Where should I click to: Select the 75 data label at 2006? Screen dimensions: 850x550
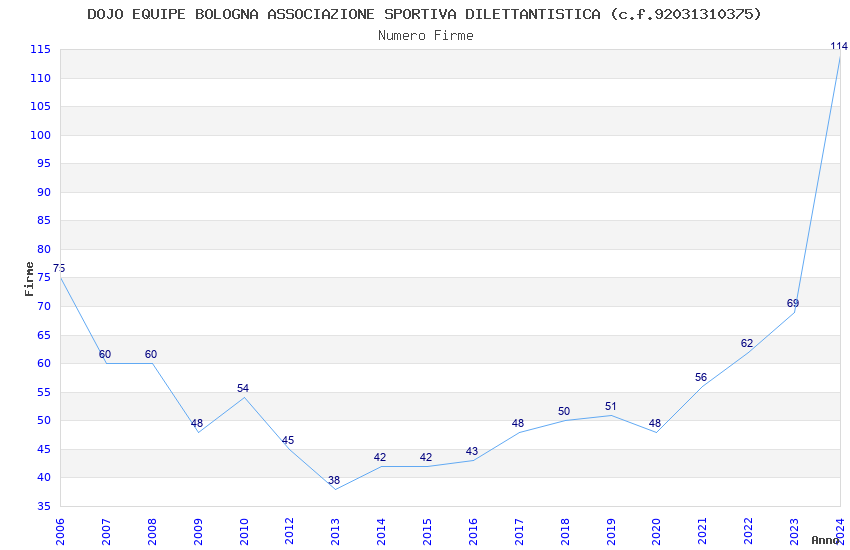pyautogui.click(x=59, y=268)
